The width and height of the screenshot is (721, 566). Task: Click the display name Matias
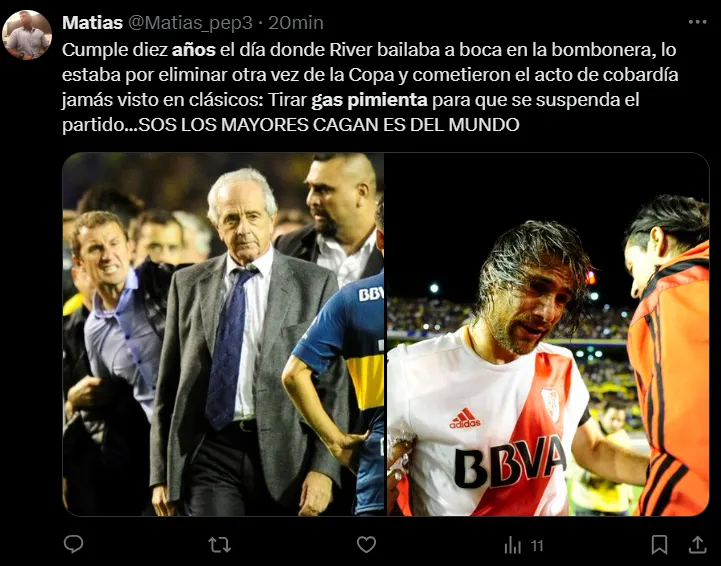point(92,23)
